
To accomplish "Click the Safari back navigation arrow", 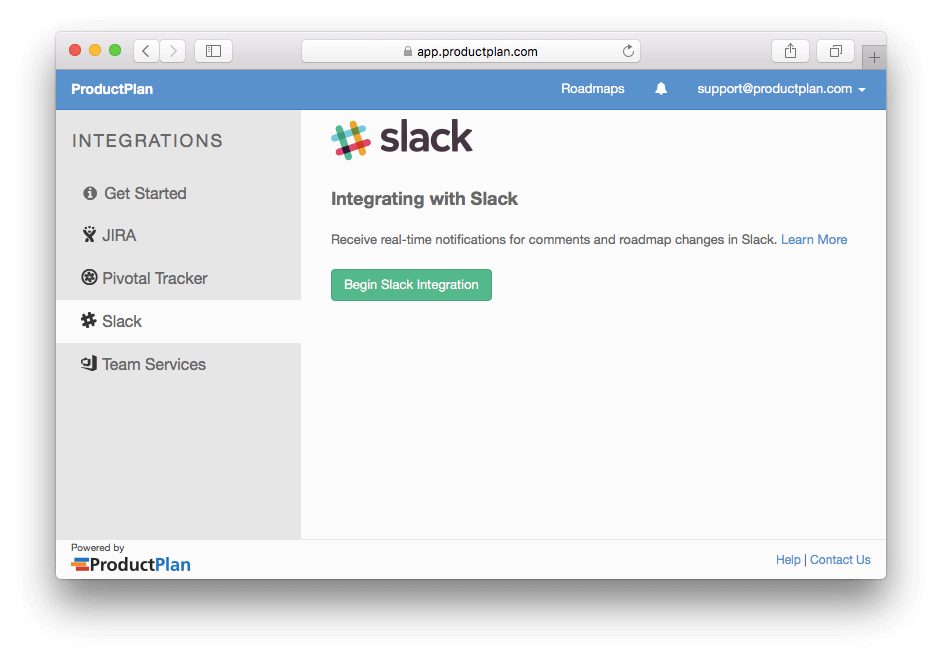I will pos(146,51).
